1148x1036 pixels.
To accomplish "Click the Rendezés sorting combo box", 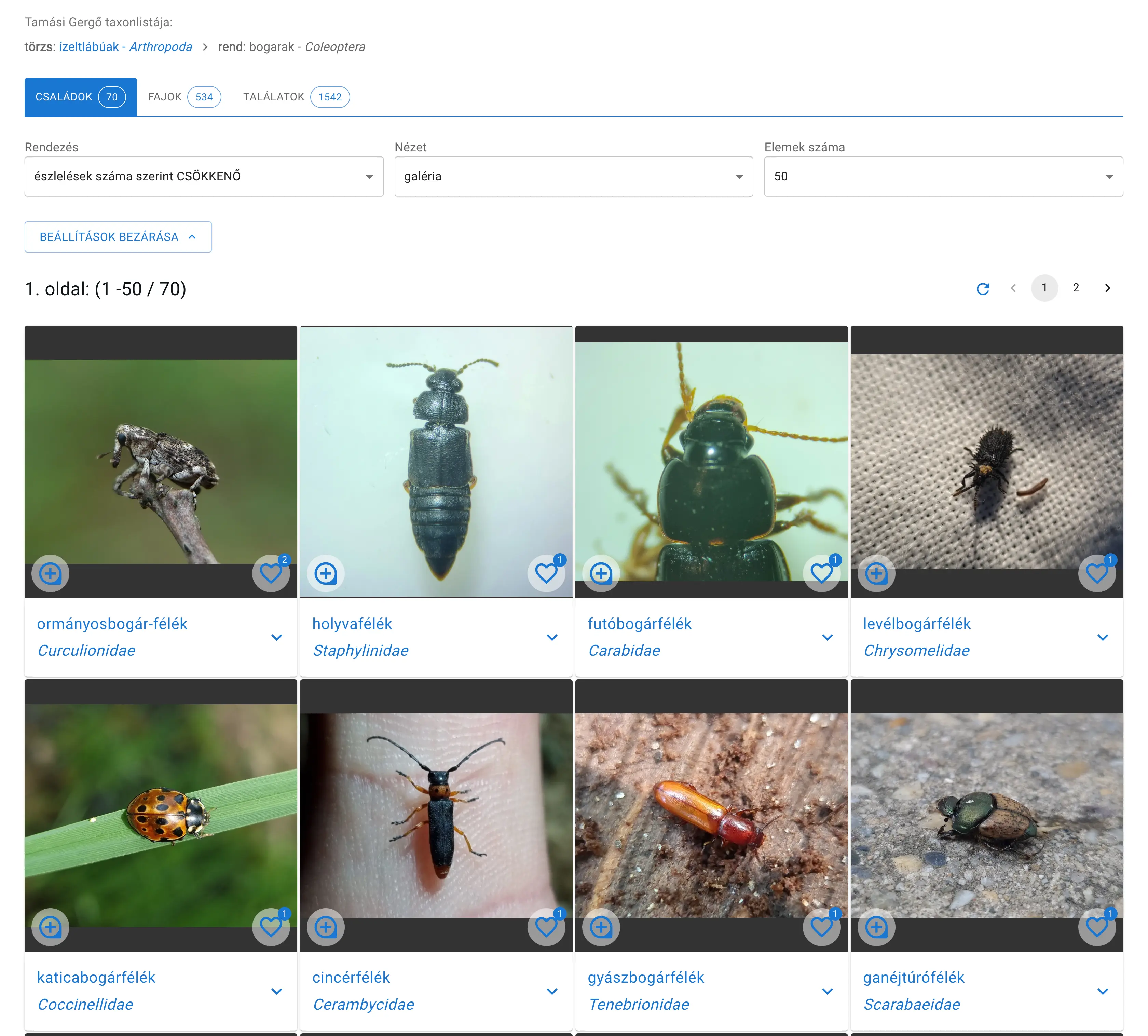I will click(203, 176).
